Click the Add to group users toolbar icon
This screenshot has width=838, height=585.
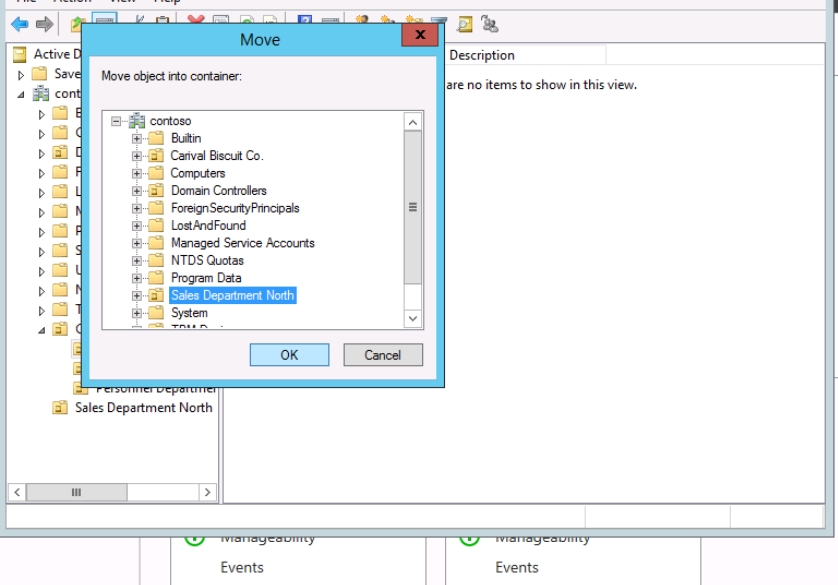[489, 24]
